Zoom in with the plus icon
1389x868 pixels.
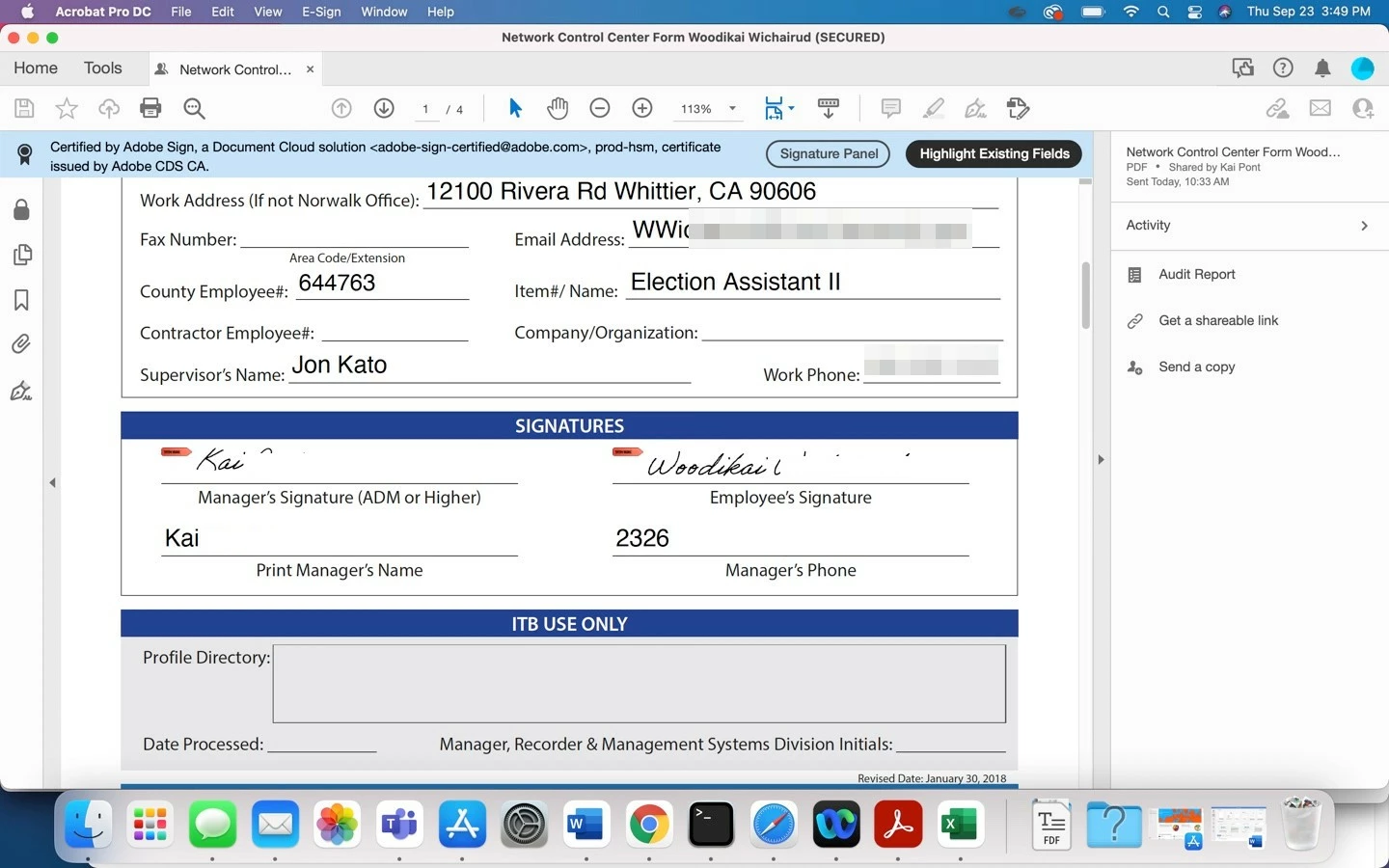point(642,108)
